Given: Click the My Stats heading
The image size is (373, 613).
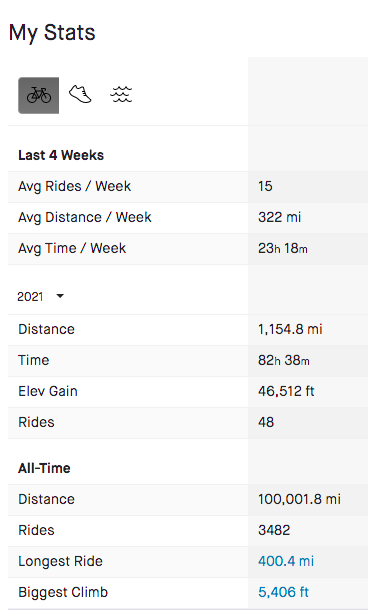Looking at the screenshot, I should click(x=52, y=32).
